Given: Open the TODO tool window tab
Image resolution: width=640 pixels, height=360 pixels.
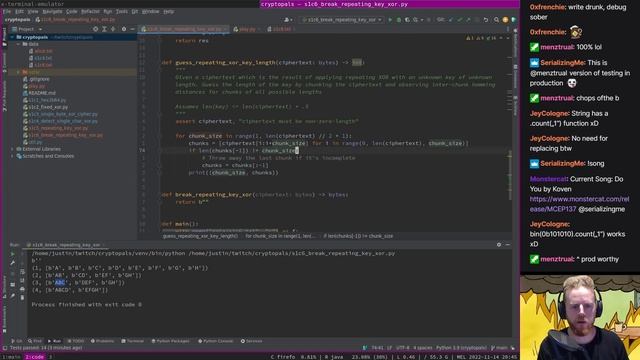Looking at the screenshot, I should (x=76, y=341).
